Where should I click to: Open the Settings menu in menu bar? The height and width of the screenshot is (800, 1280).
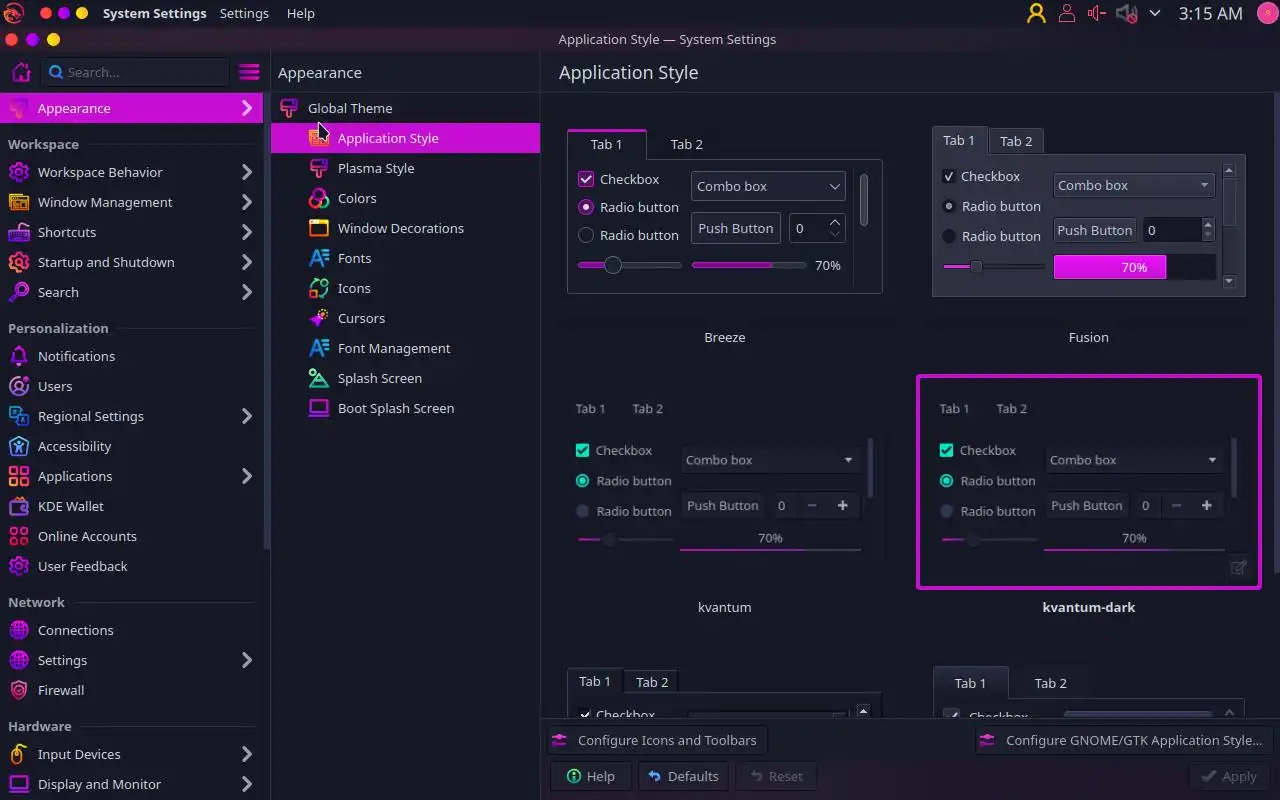244,13
